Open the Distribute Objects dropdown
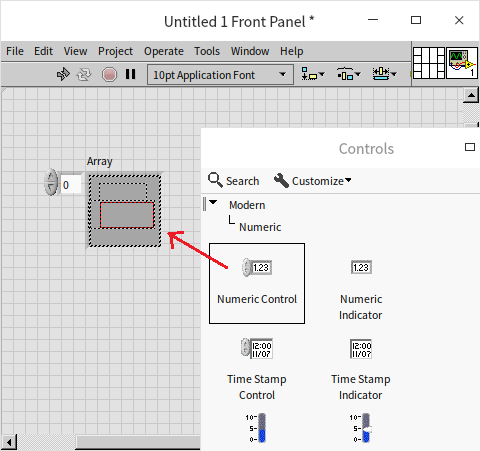This screenshot has width=480, height=451. coord(348,74)
